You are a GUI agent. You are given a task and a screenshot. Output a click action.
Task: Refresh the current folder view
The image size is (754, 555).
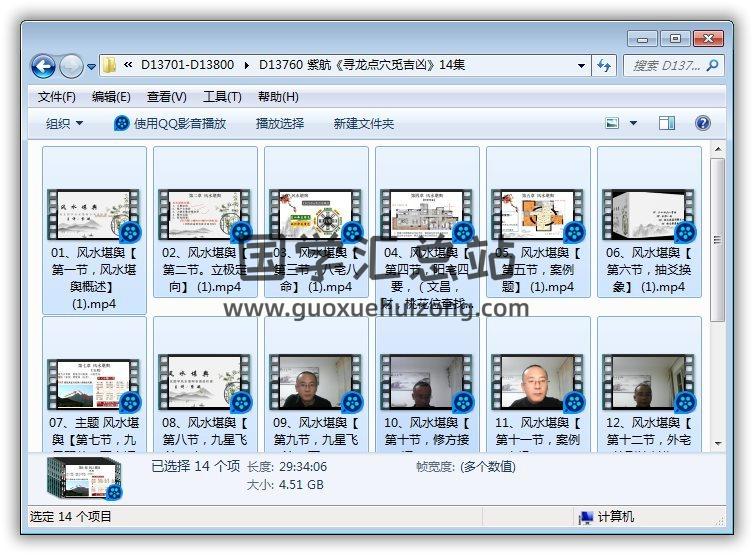click(x=604, y=66)
